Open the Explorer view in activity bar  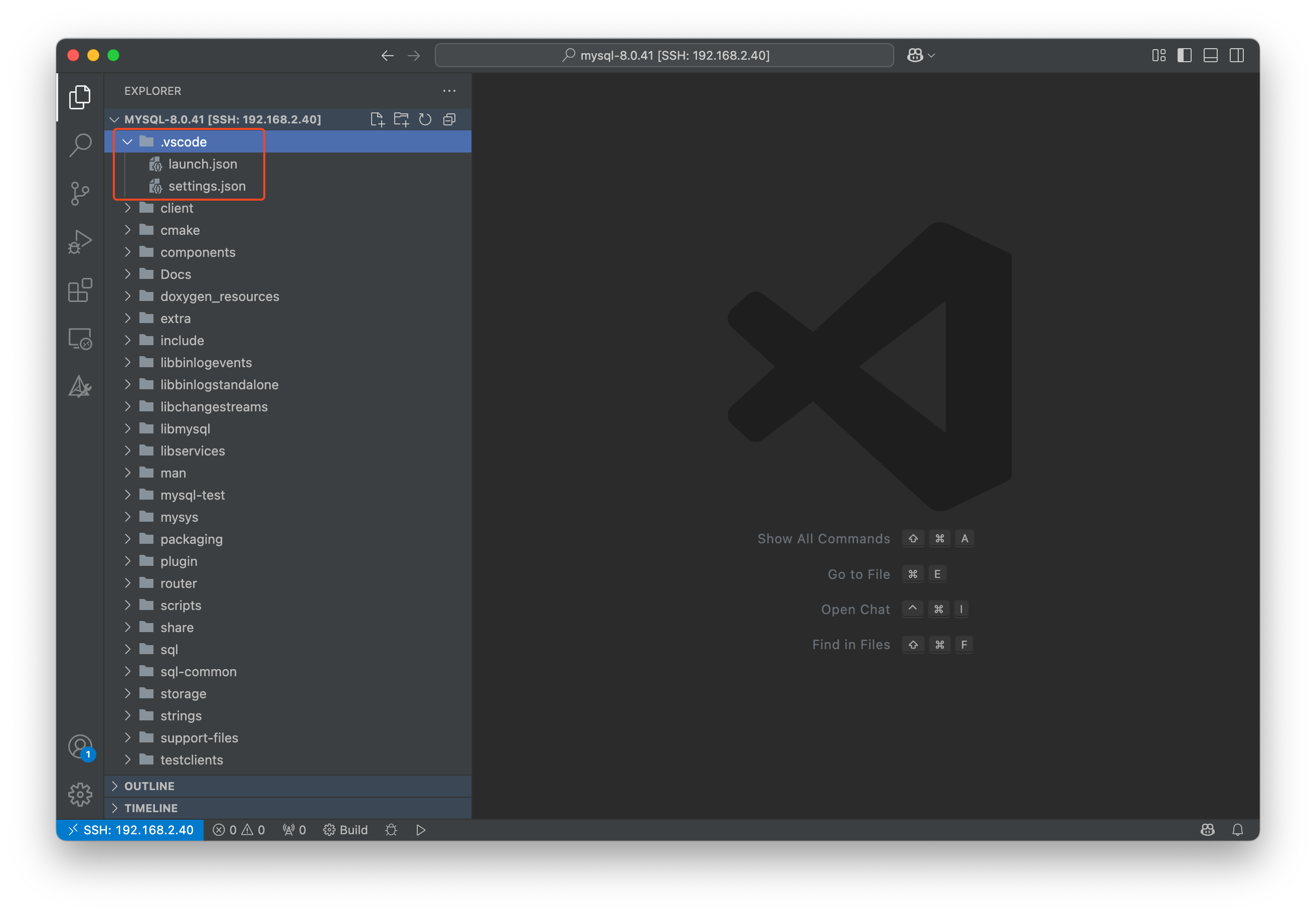[x=80, y=97]
